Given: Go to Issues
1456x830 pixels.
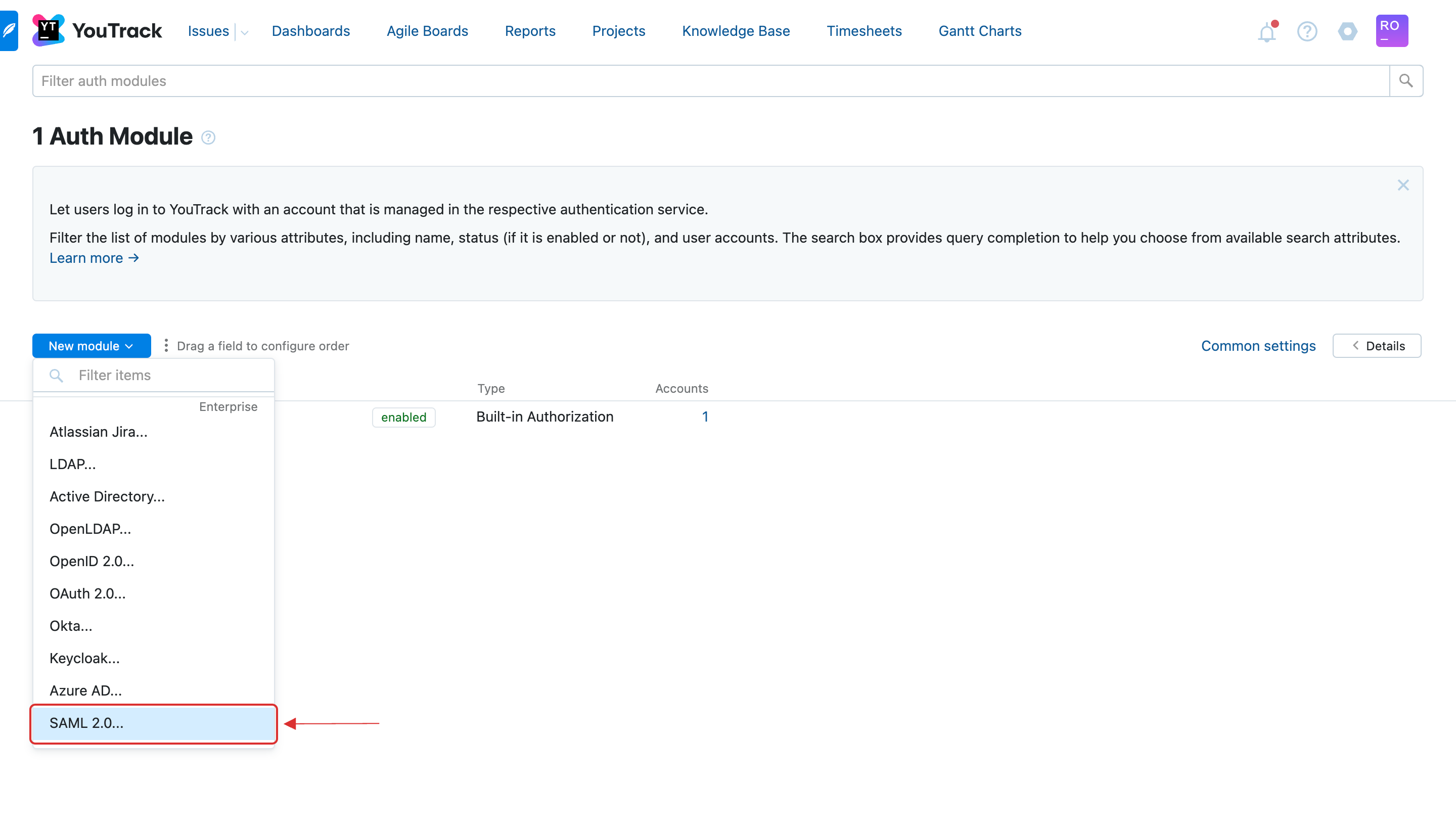Looking at the screenshot, I should pyautogui.click(x=208, y=31).
